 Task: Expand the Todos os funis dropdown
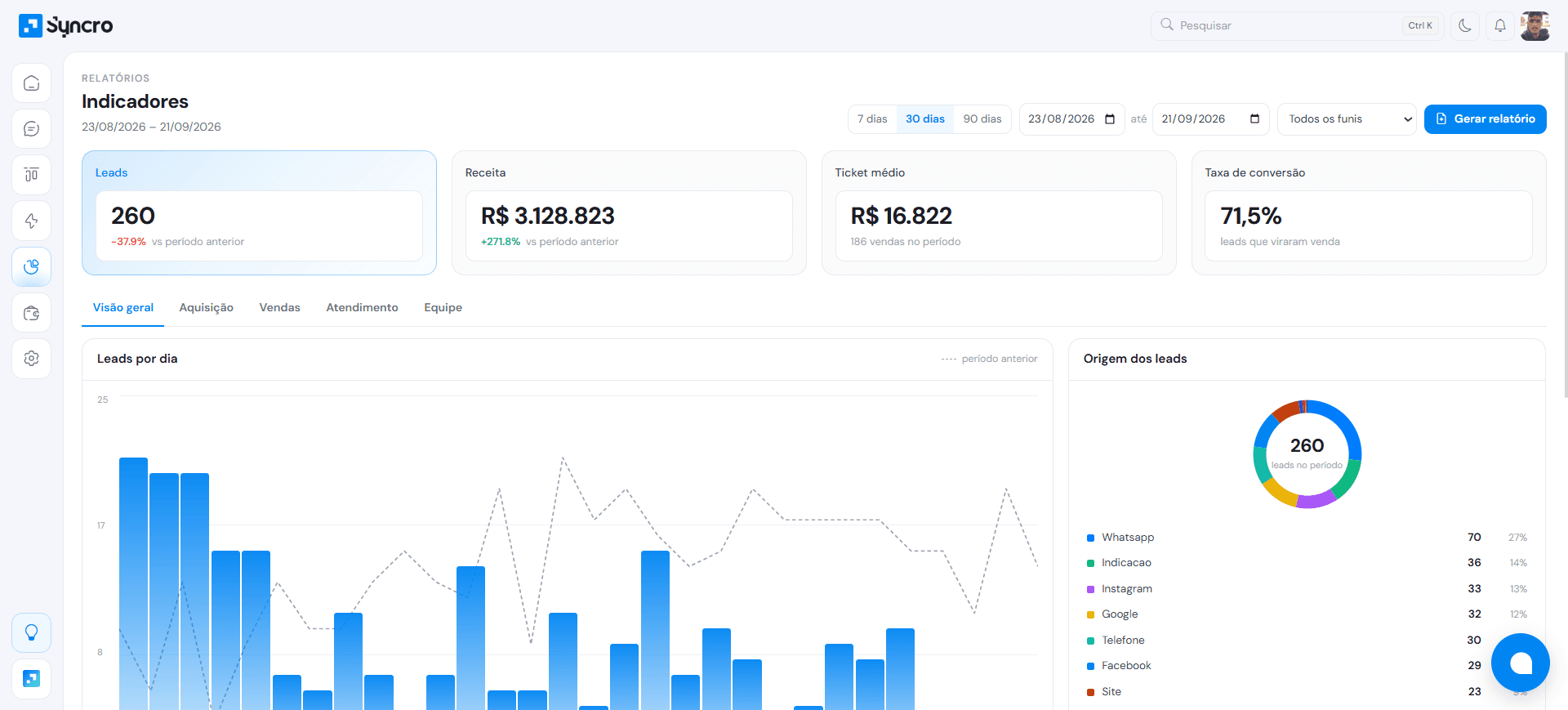[x=1347, y=119]
